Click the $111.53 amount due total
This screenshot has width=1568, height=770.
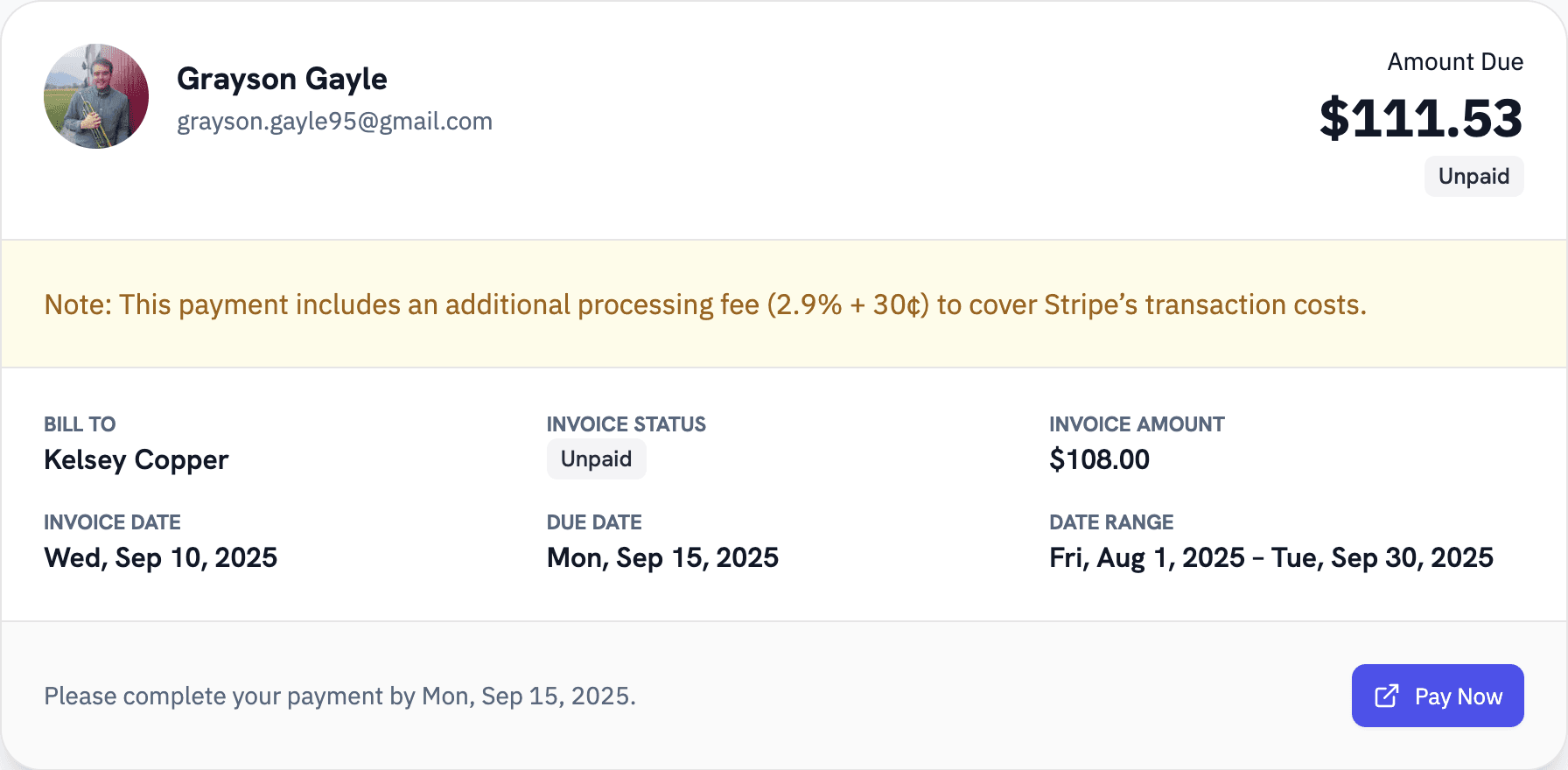(1421, 118)
